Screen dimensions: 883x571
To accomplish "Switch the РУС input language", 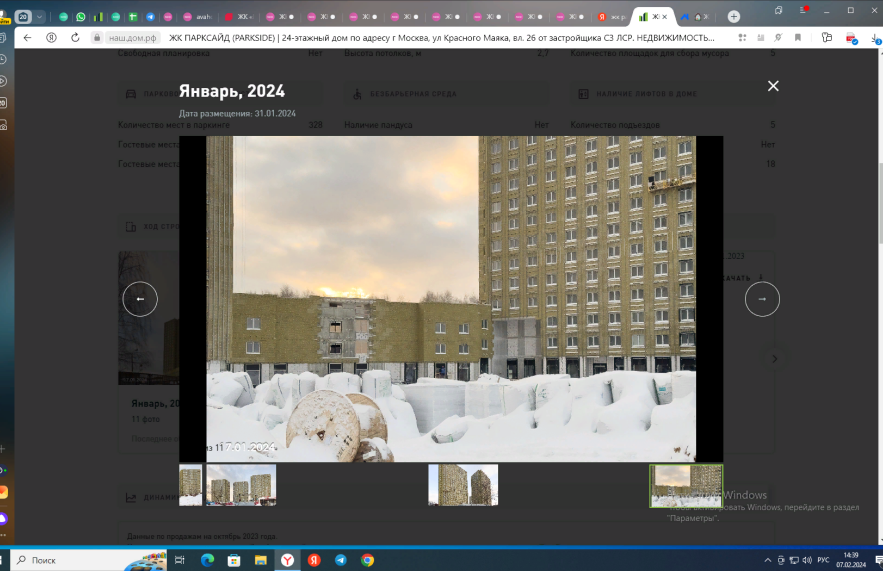I will [x=823, y=560].
